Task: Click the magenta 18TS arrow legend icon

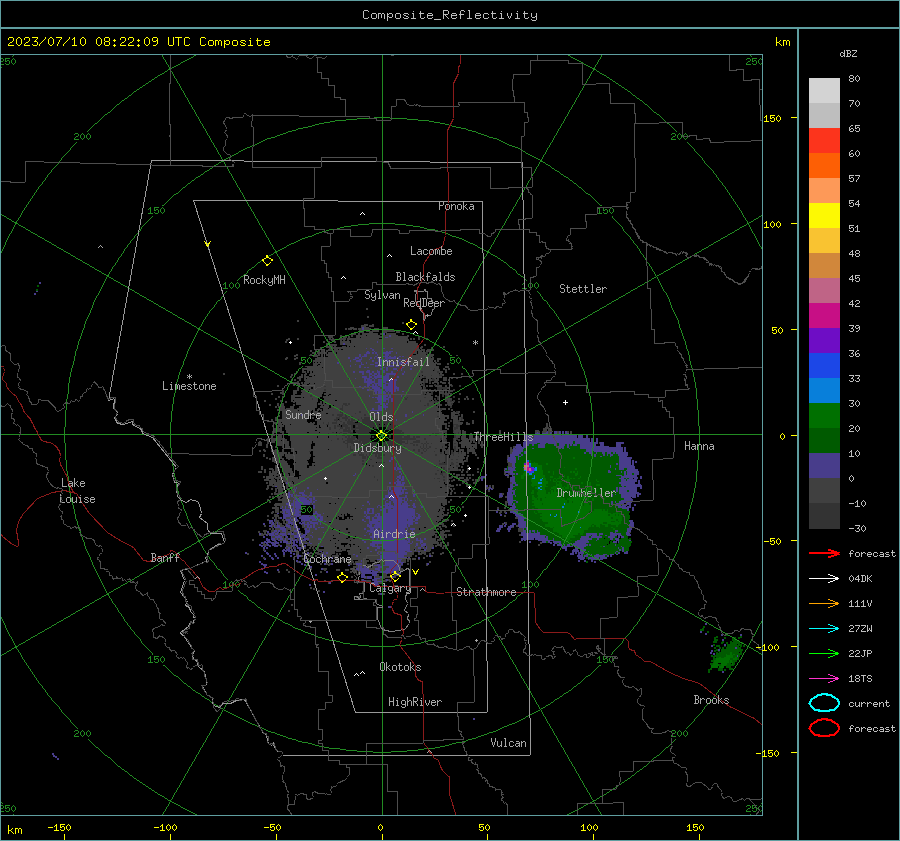Action: point(824,679)
